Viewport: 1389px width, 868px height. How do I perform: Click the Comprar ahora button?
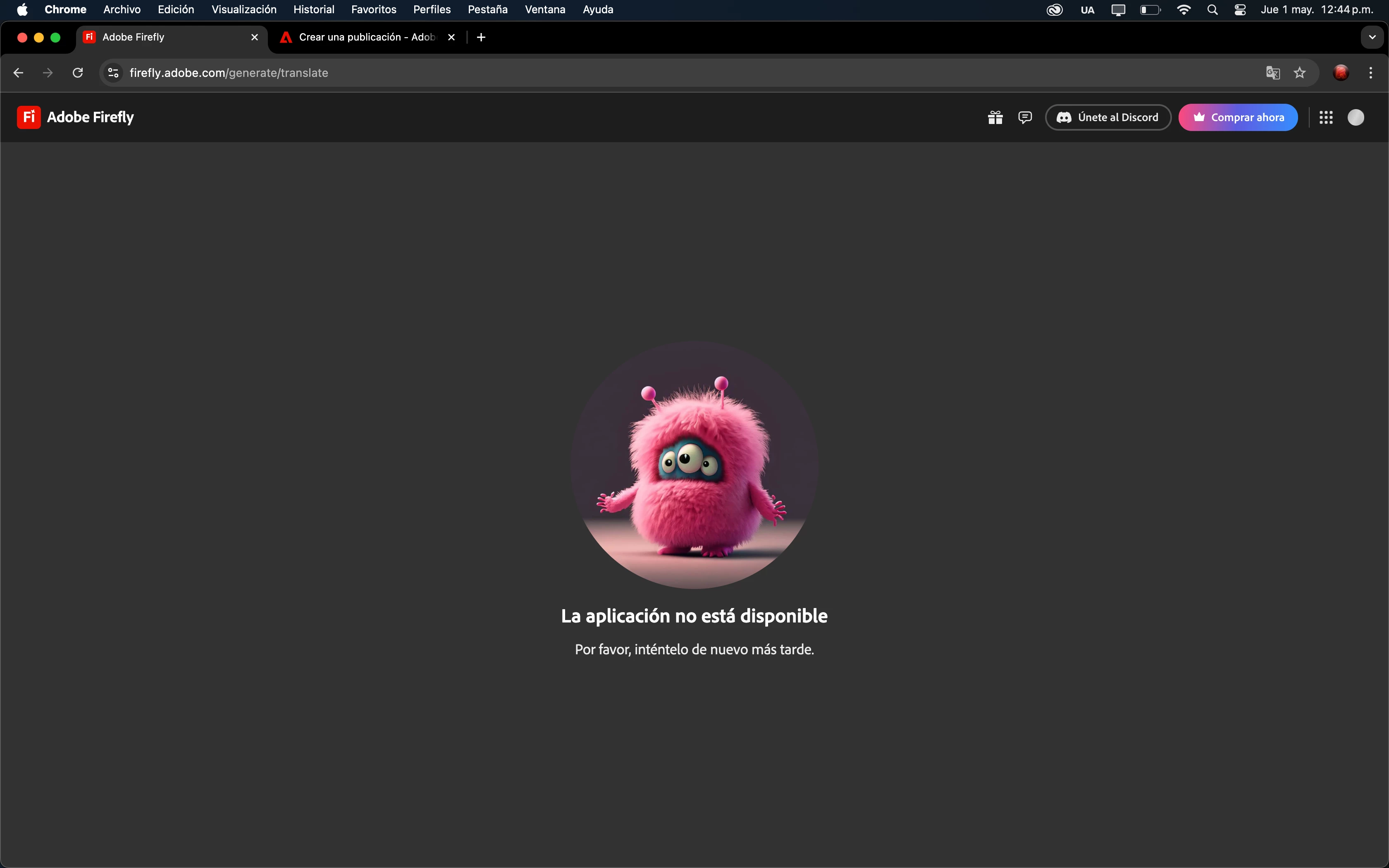tap(1238, 118)
